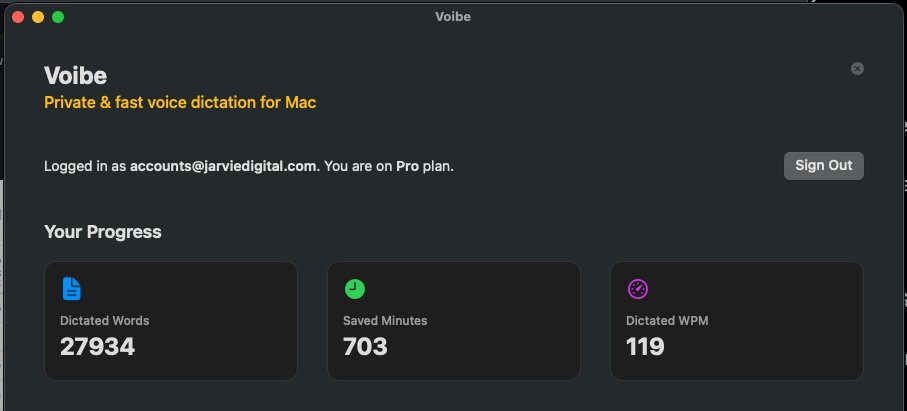The image size is (907, 411).
Task: Click the green clock icon for Saved Minutes
Action: [355, 289]
